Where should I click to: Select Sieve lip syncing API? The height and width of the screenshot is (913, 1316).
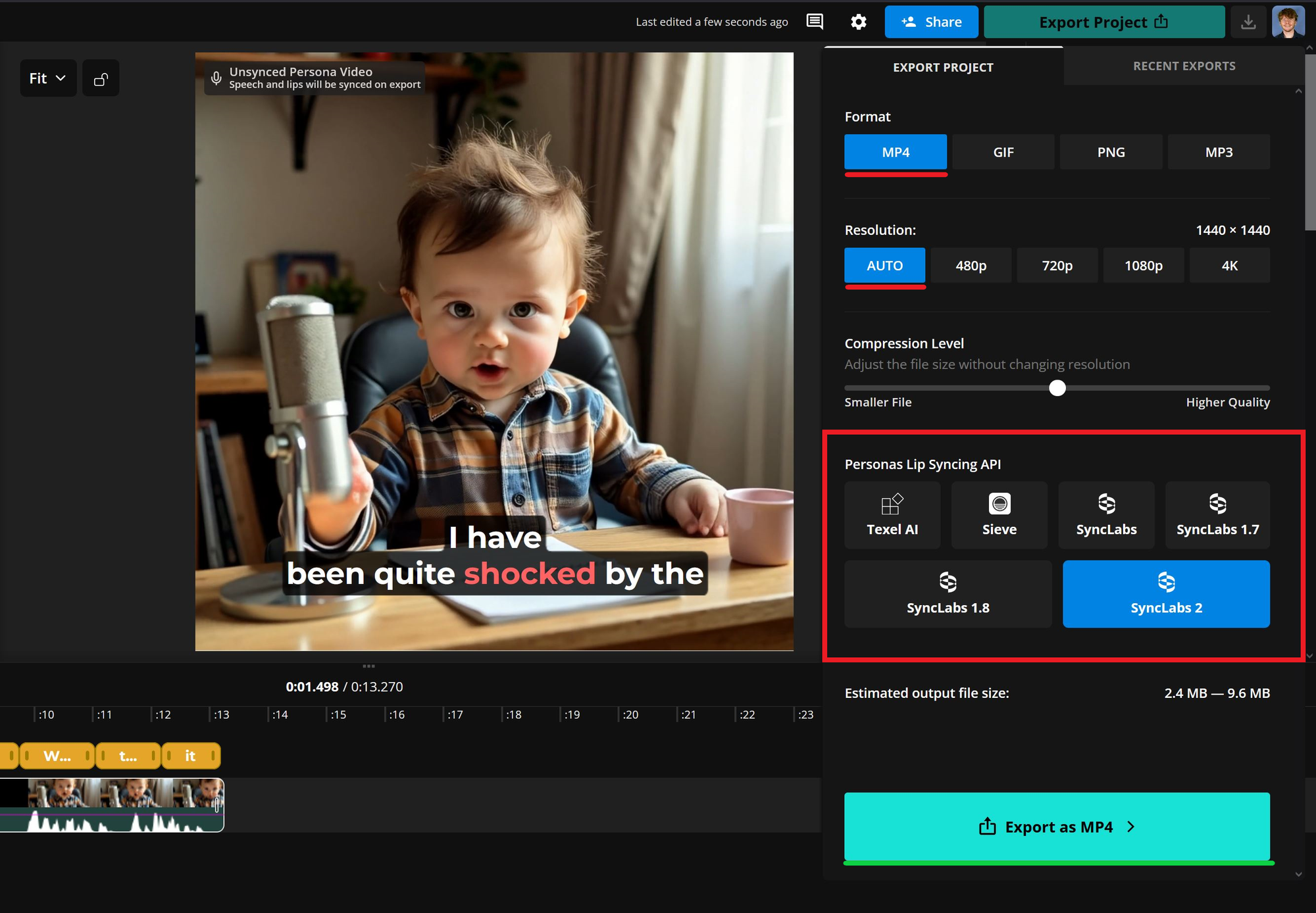(999, 515)
